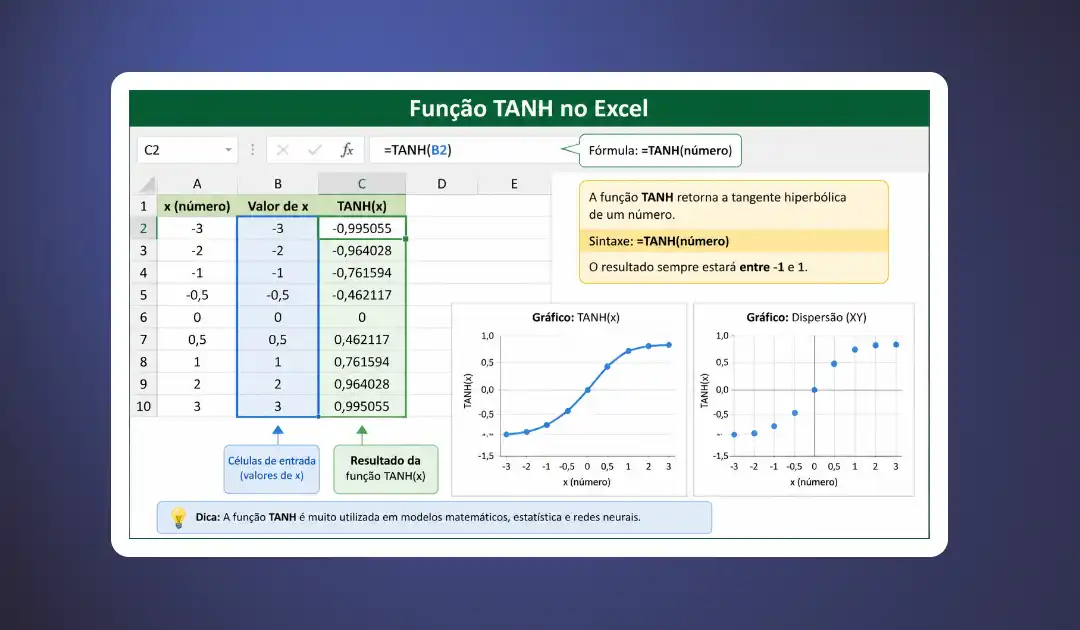Select cell B10 containing 3
Viewport: 1080px width, 630px height.
coord(278,406)
